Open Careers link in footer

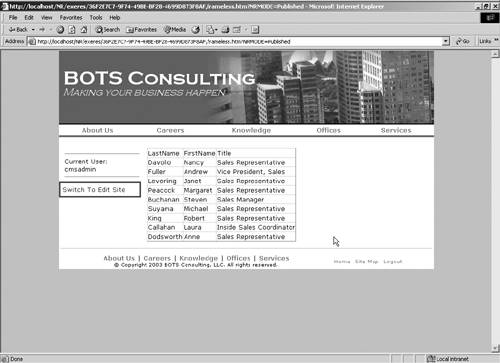coord(157,258)
